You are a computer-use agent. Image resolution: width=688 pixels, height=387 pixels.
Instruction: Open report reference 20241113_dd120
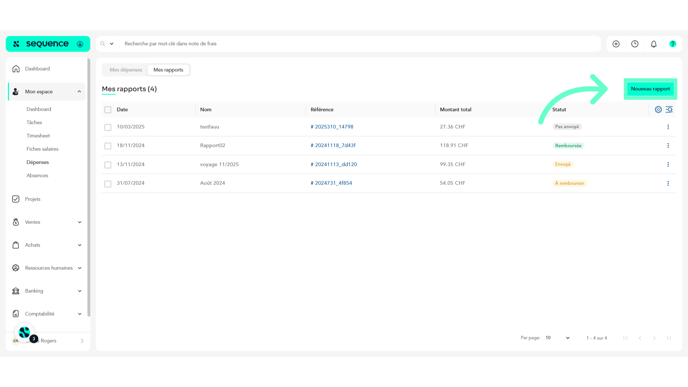point(333,164)
